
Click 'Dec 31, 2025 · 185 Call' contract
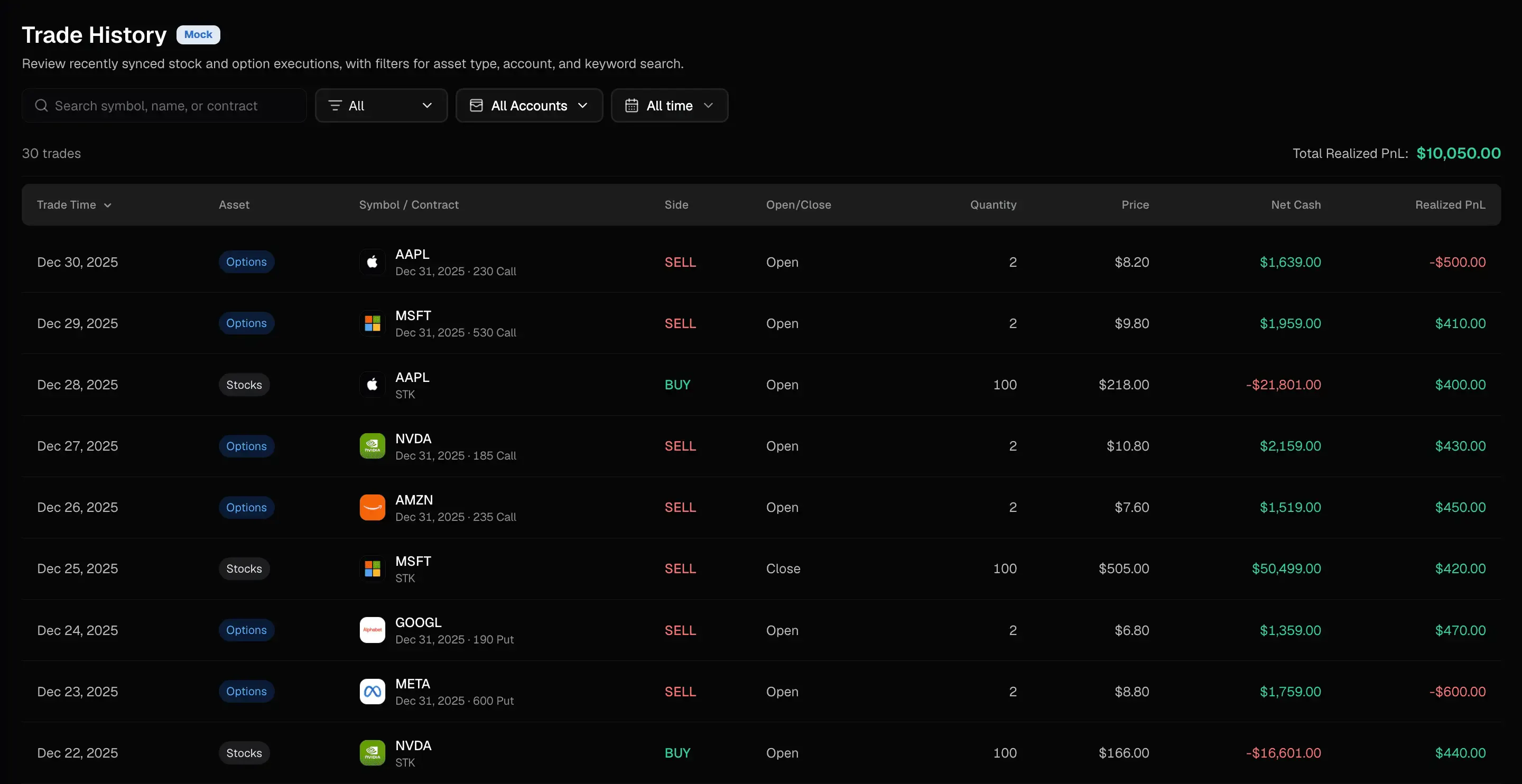[456, 455]
